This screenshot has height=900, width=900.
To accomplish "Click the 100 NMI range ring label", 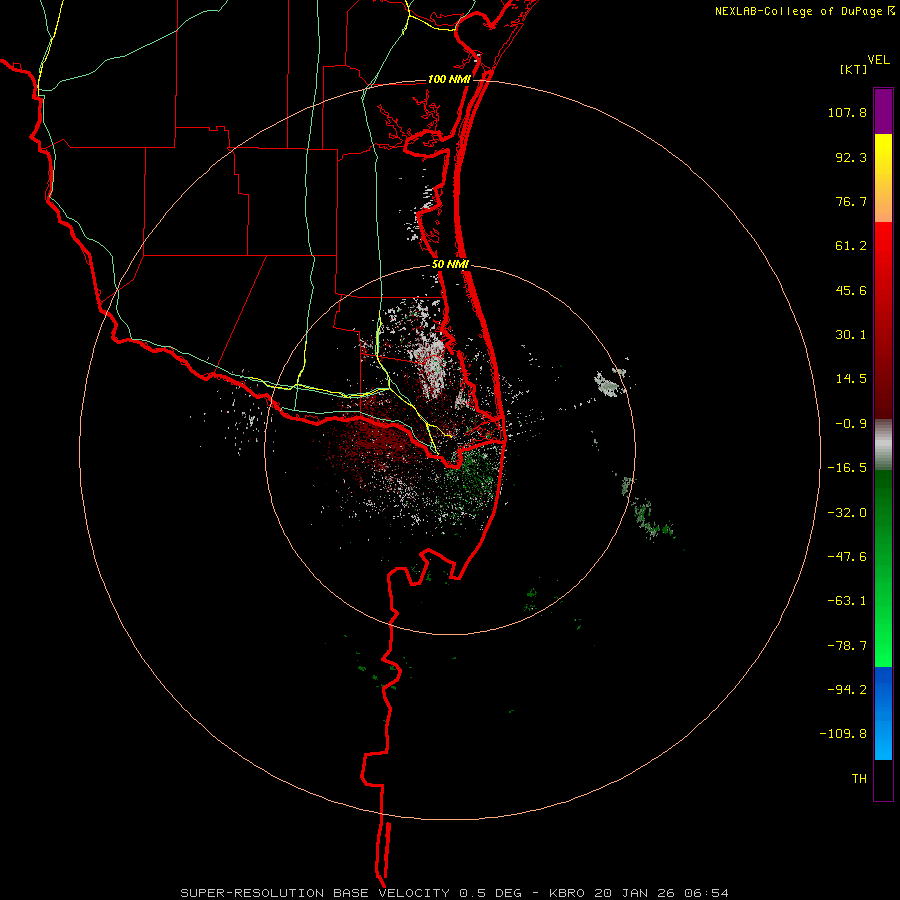I will coord(448,79).
